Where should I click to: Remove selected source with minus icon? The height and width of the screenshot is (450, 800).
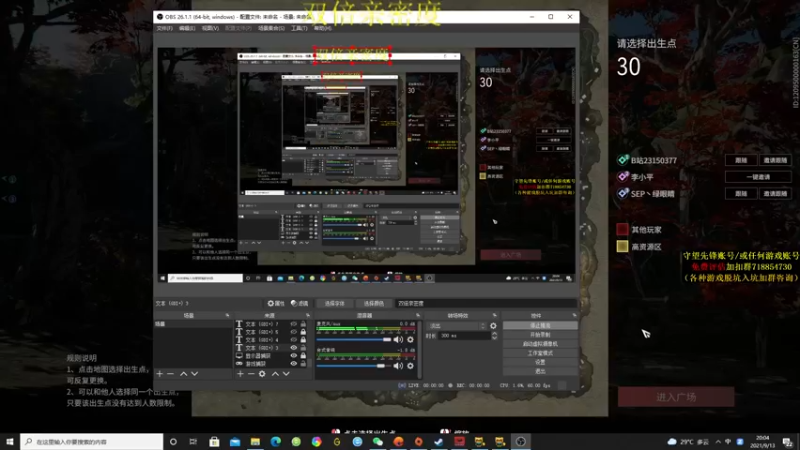pyautogui.click(x=251, y=374)
